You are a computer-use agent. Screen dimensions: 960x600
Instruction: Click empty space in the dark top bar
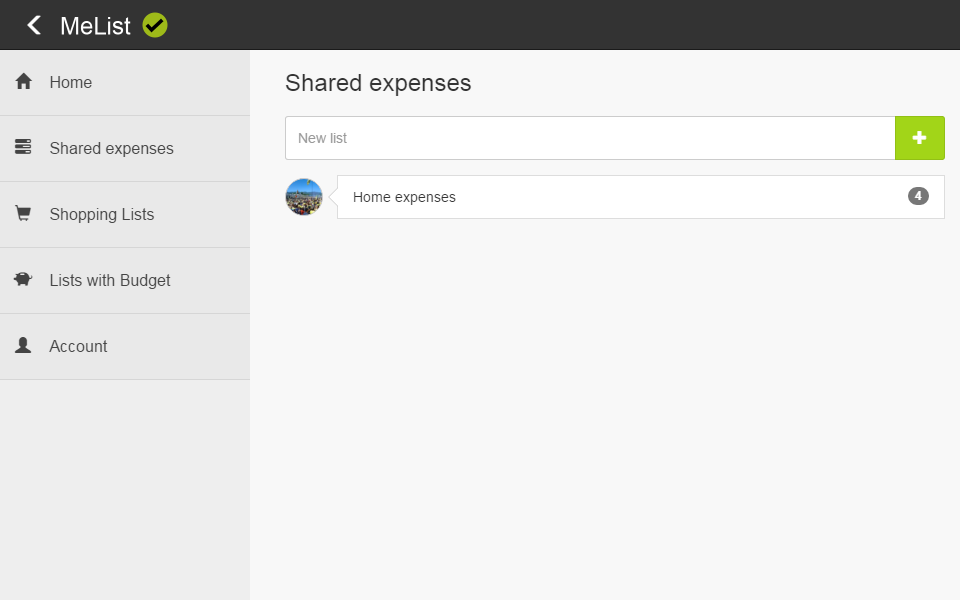coord(560,25)
